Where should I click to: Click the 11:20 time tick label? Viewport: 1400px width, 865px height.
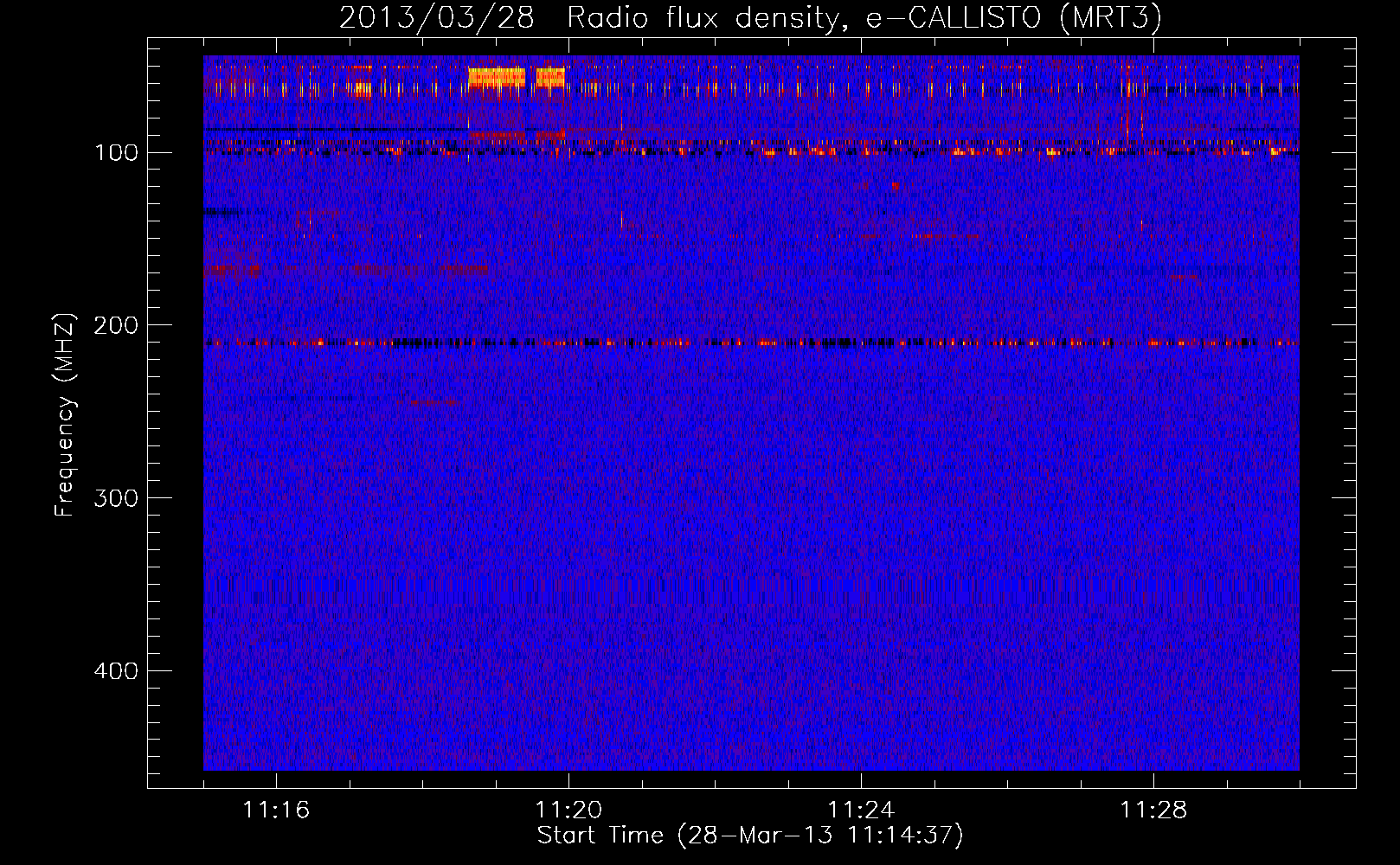(568, 810)
